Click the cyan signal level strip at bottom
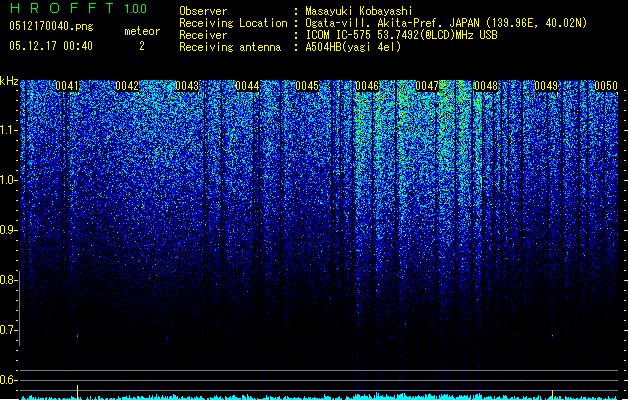 click(319, 397)
